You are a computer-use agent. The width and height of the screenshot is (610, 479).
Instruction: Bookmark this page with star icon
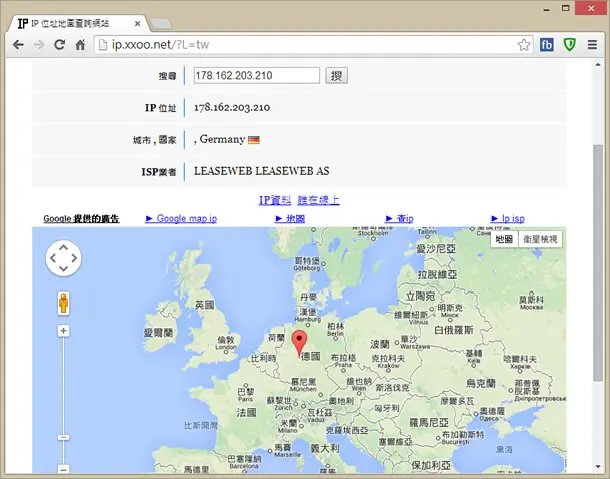click(x=524, y=45)
